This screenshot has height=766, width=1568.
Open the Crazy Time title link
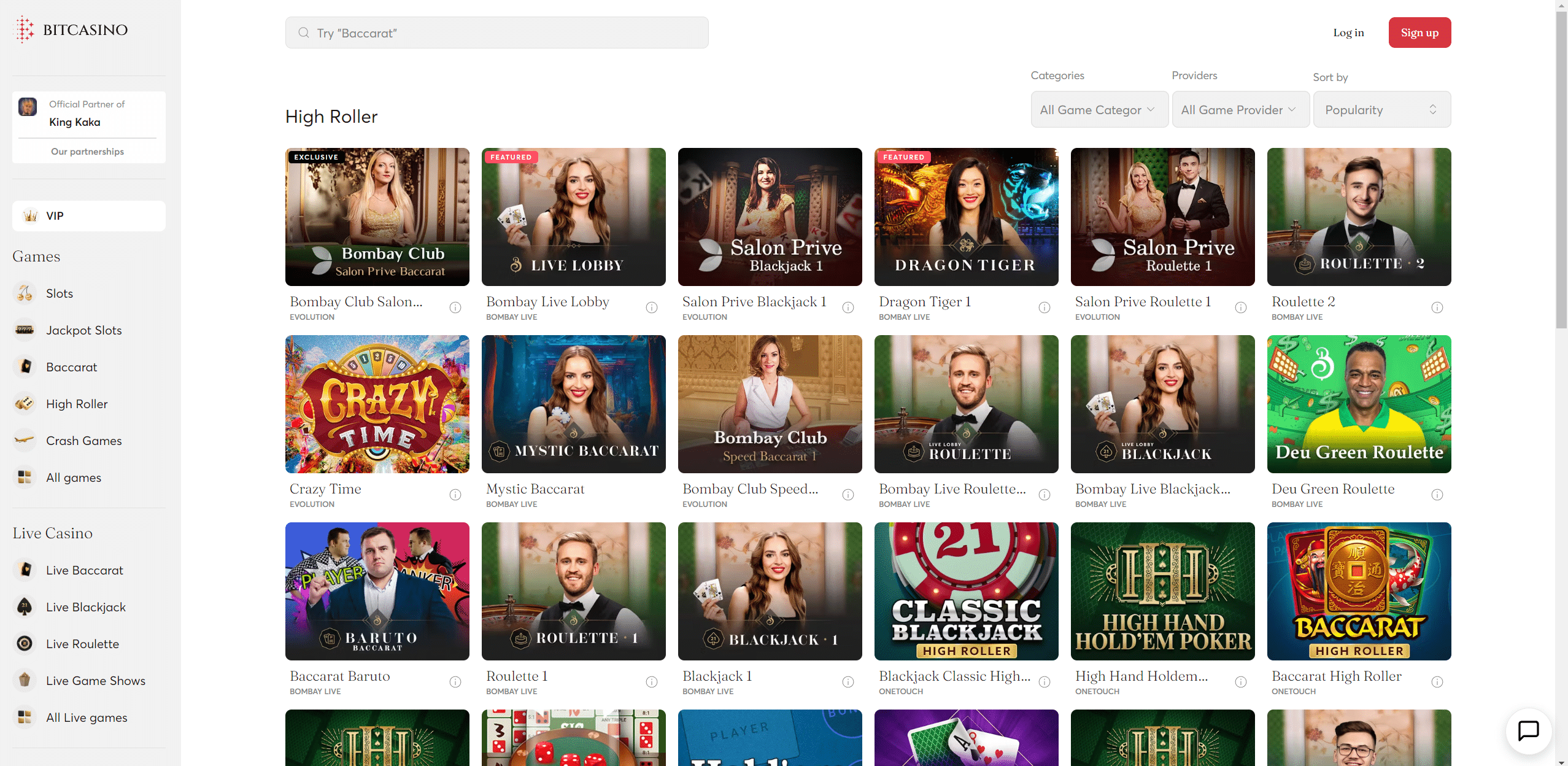325,489
